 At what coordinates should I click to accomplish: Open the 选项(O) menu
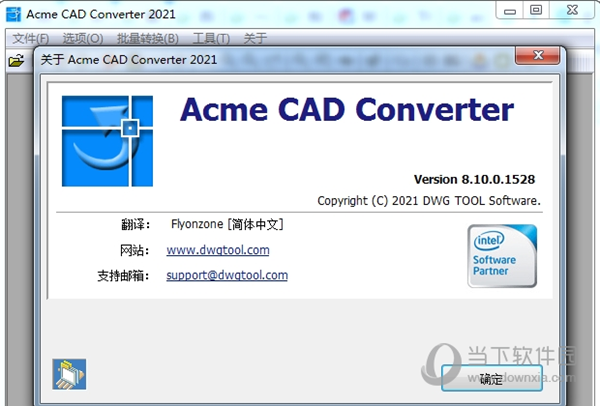click(83, 39)
